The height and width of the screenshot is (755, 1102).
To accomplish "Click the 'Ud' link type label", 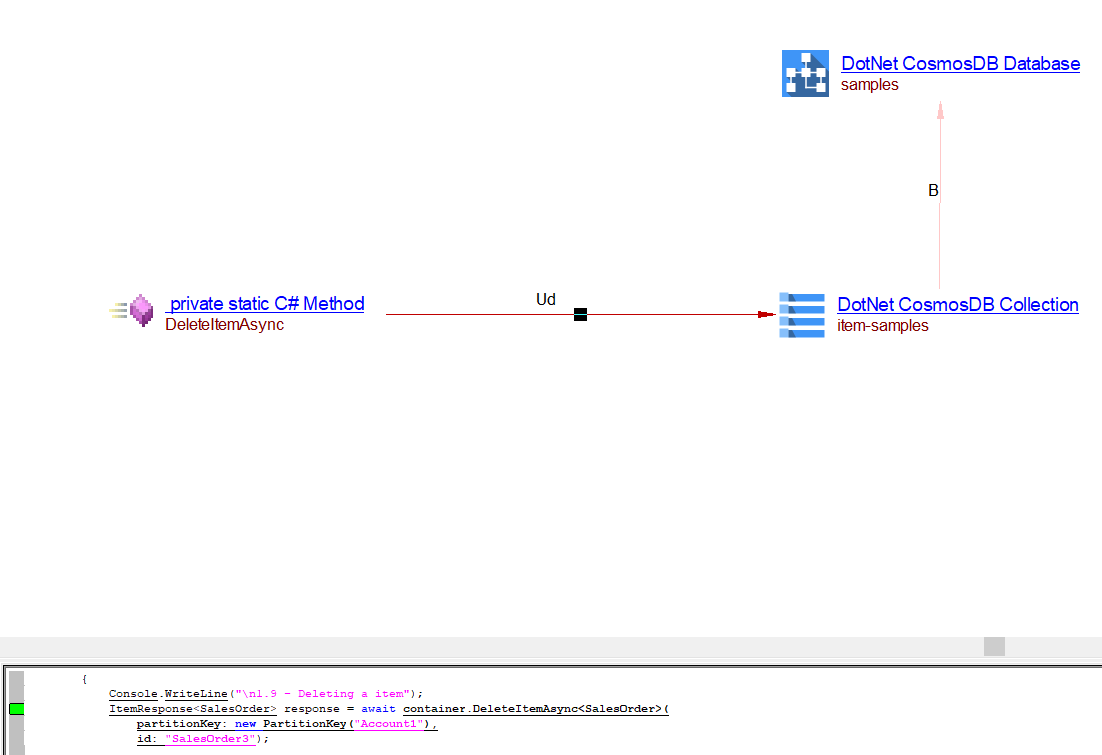I will tap(546, 300).
